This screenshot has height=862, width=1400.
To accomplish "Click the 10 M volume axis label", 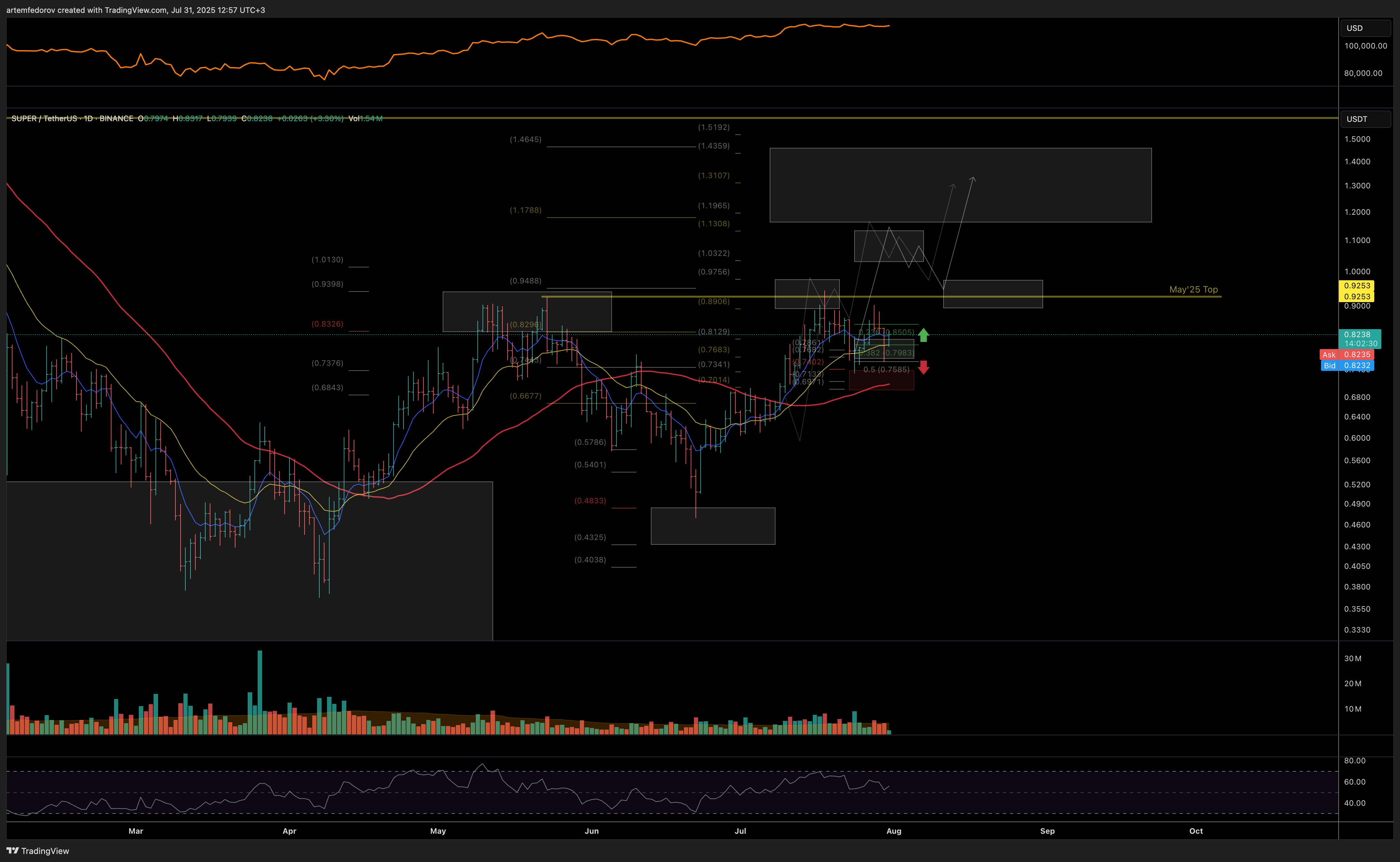I will pos(1353,709).
